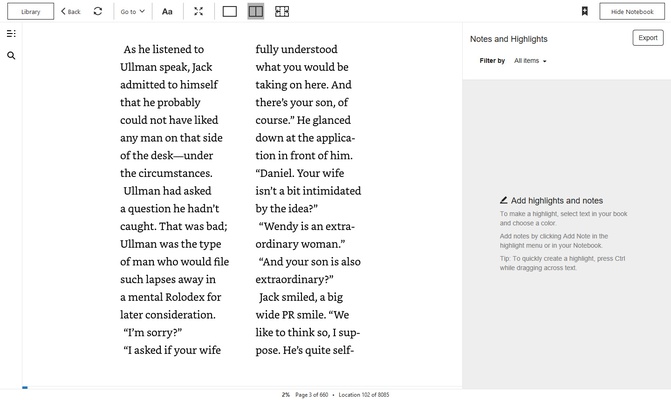
Task: Click the line '“I’m sorry?”'
Action: coord(153,332)
